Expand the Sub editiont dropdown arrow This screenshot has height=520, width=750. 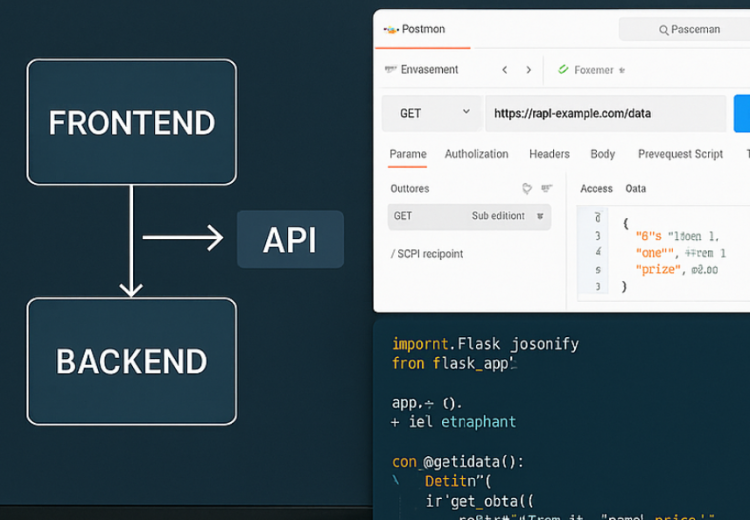pyautogui.click(x=540, y=216)
